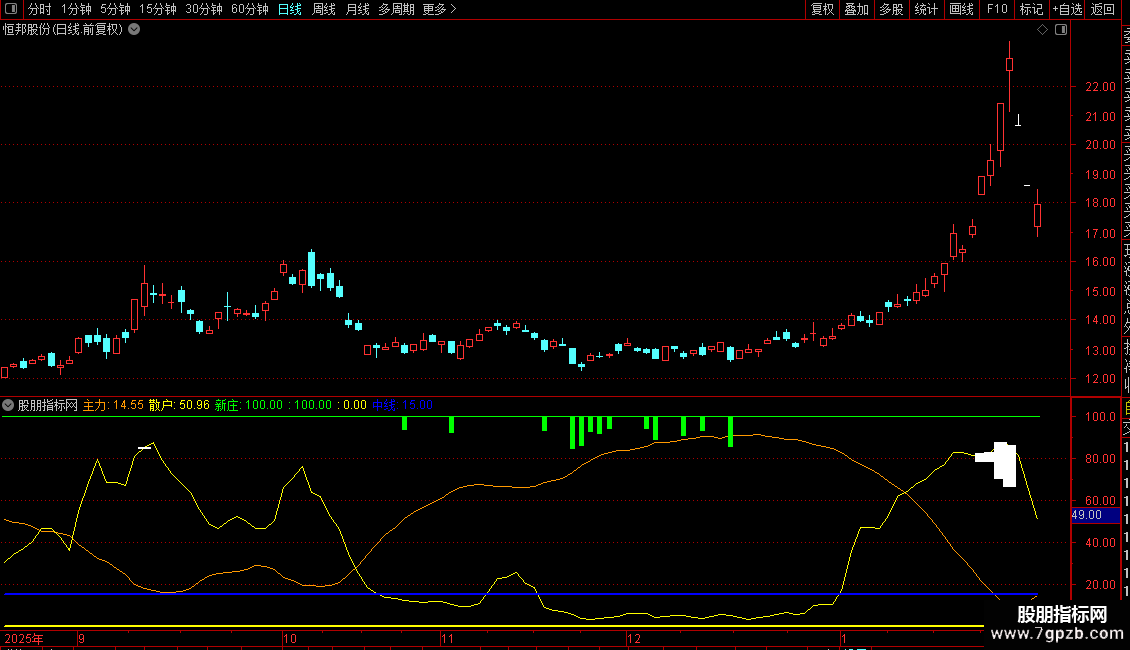Open the 复权 adjustment menu
Viewport: 1130px width, 650px height.
click(x=822, y=9)
